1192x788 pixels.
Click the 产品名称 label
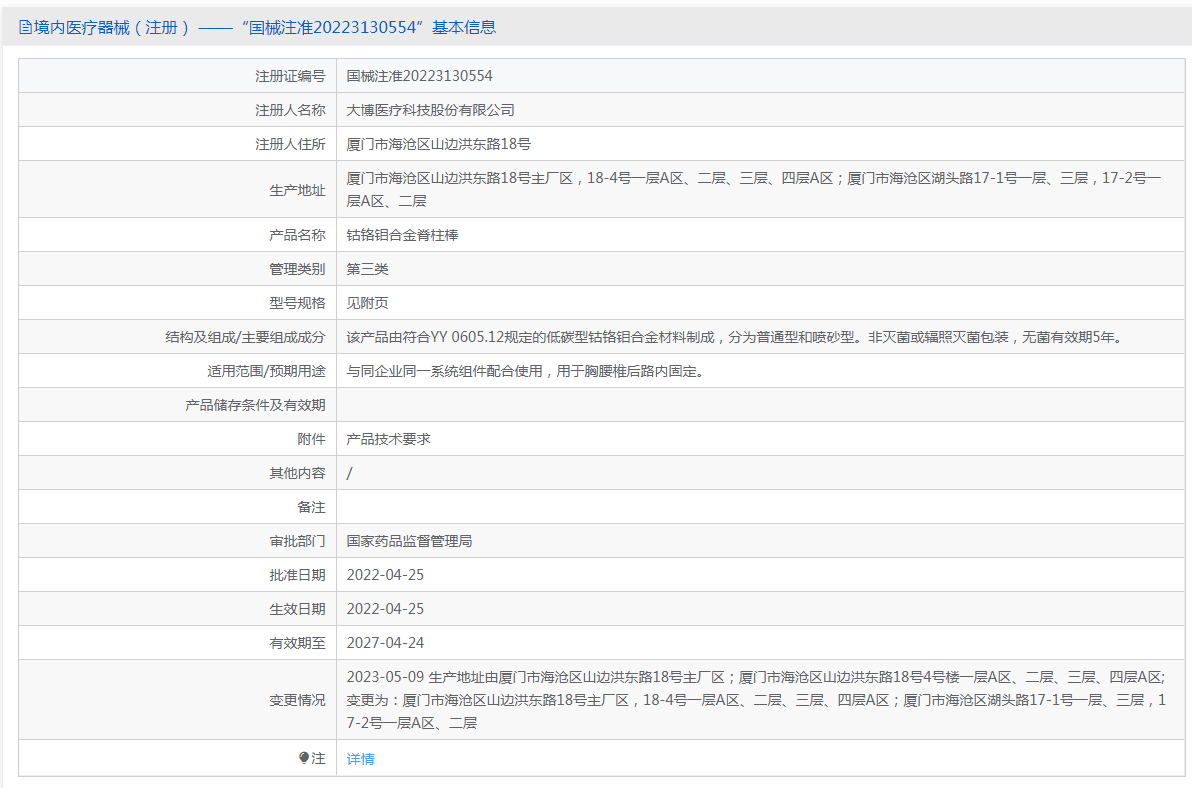[297, 235]
